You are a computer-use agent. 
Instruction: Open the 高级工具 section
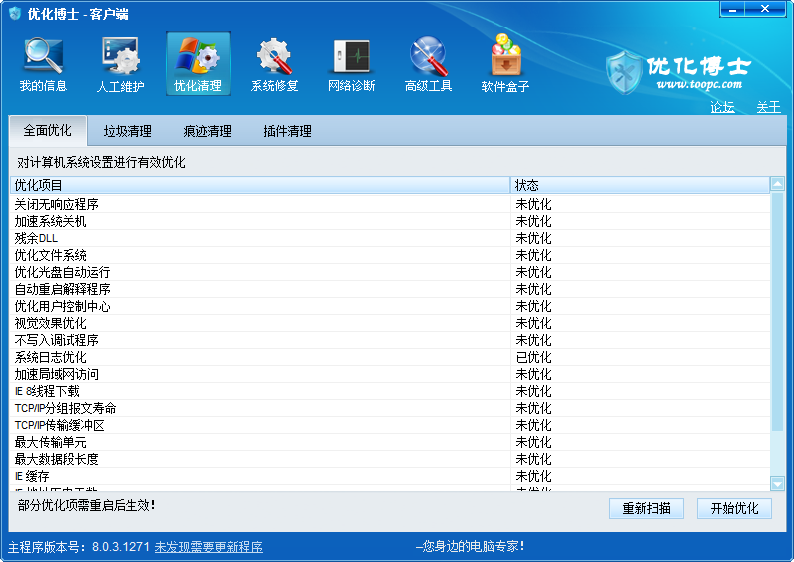point(428,64)
